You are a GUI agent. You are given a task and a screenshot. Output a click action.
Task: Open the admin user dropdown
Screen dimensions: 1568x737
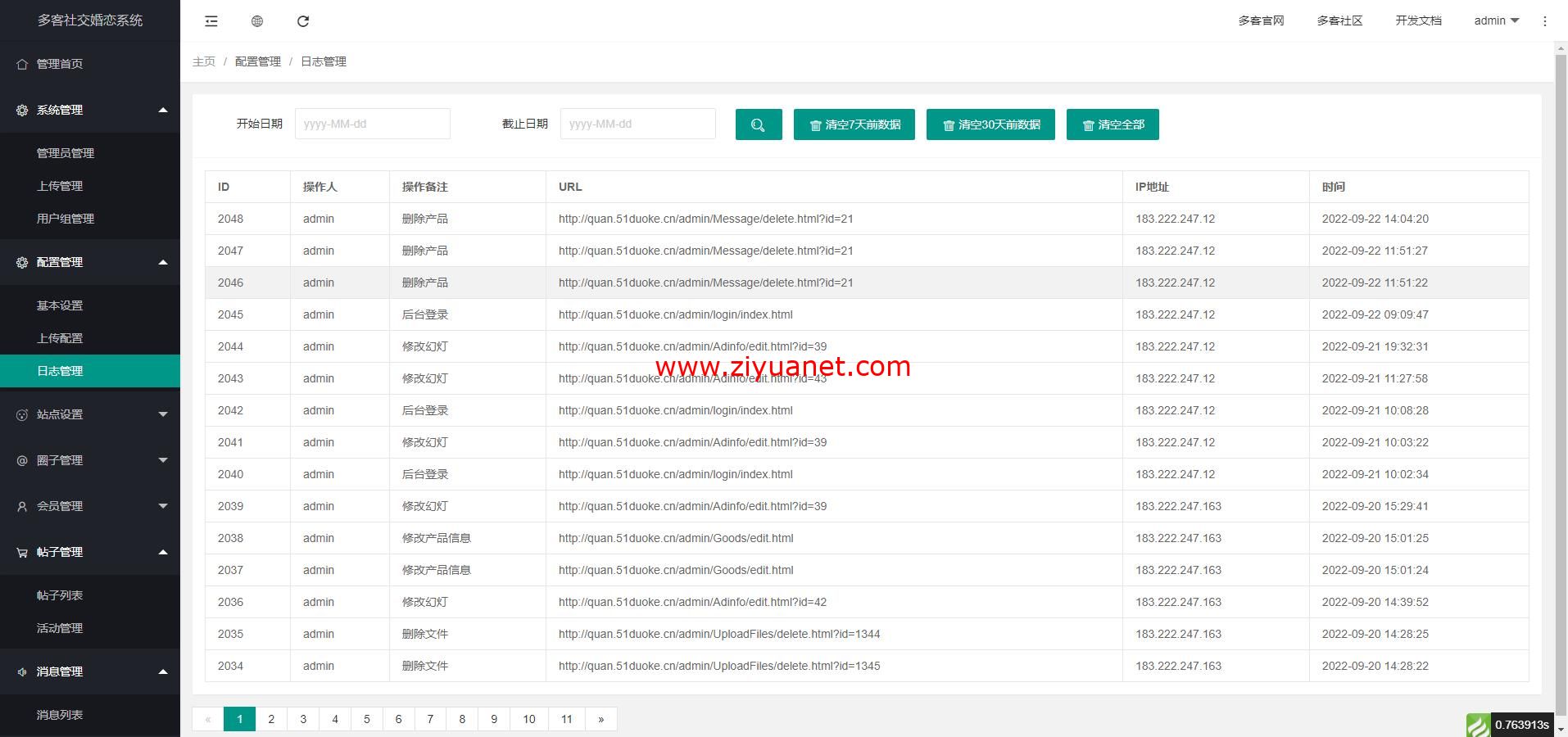pos(1496,21)
